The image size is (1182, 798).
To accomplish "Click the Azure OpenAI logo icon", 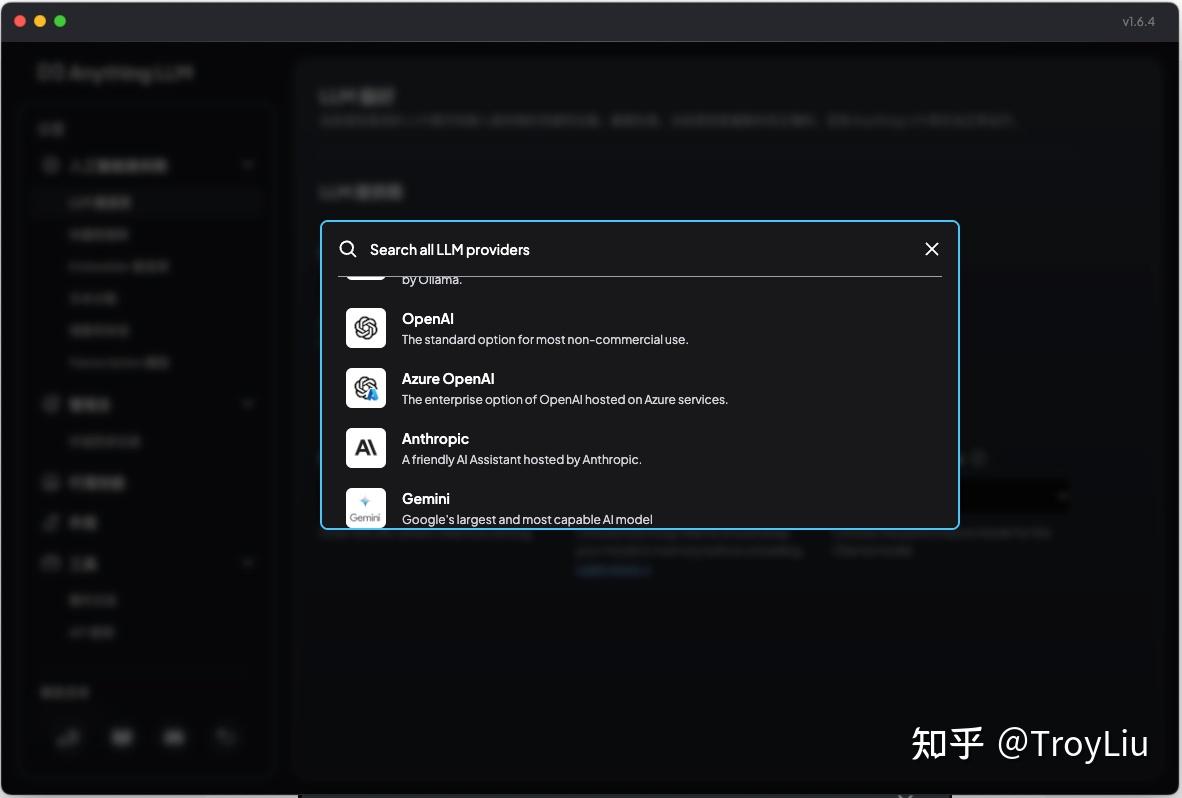I will [366, 388].
